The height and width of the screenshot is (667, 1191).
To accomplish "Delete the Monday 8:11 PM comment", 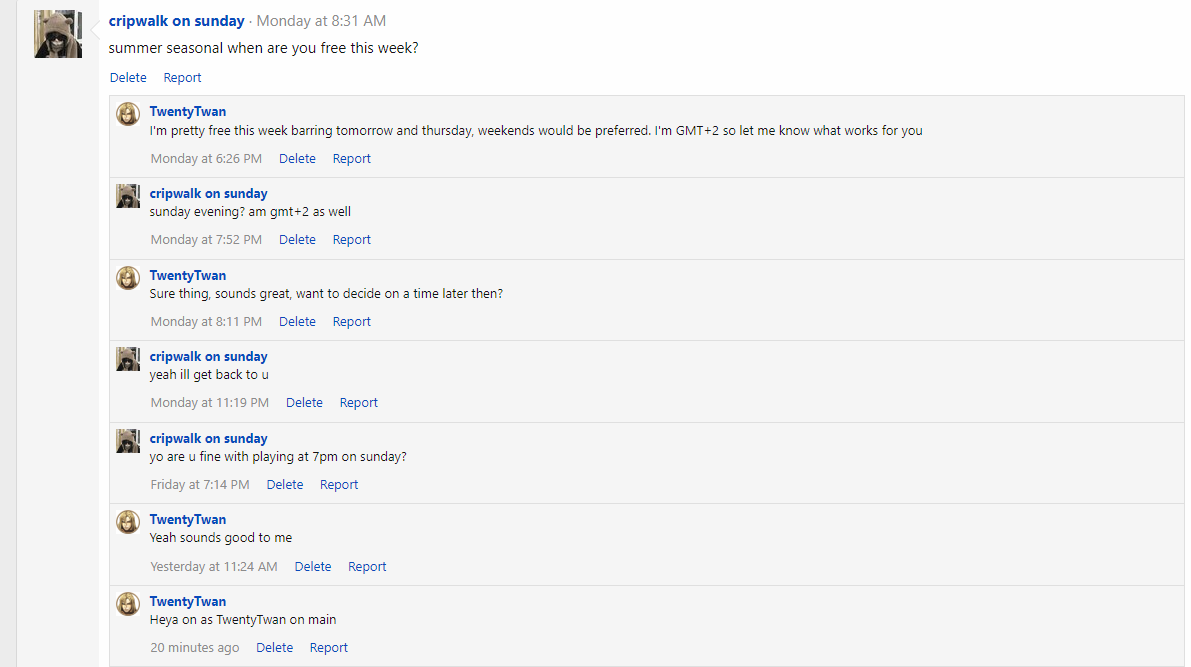I will tap(297, 322).
